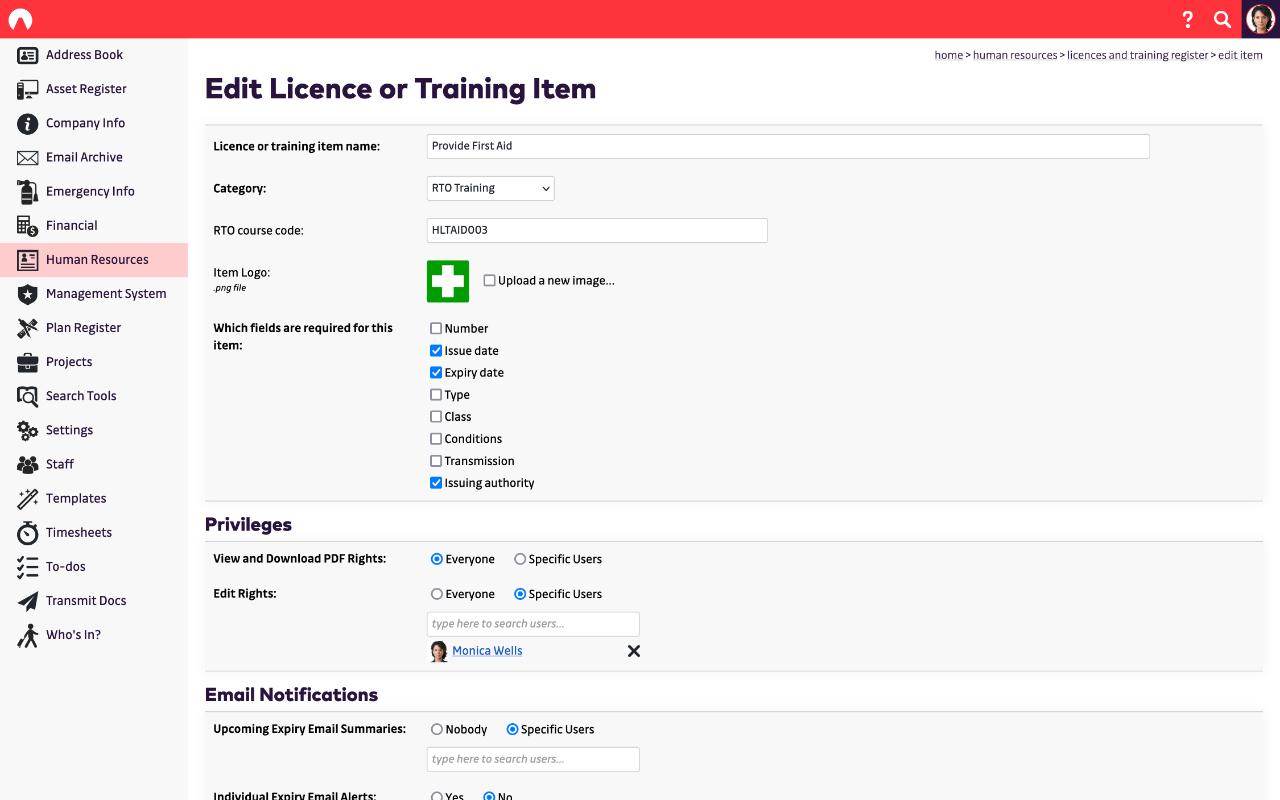1280x800 pixels.
Task: Click the Email Archive envelope icon
Action: (28, 157)
